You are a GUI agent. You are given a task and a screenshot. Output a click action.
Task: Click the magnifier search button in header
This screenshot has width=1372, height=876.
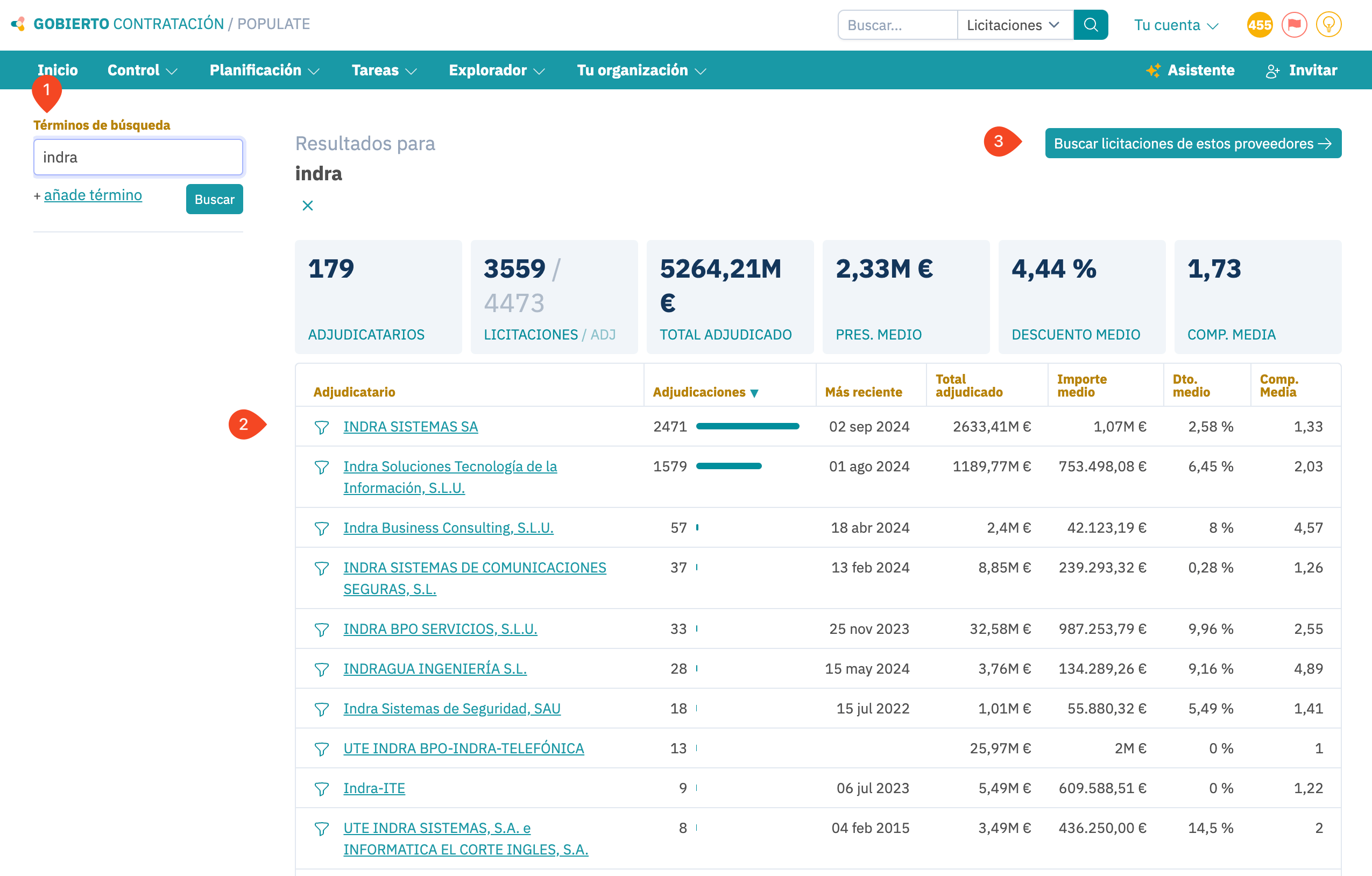1090,25
